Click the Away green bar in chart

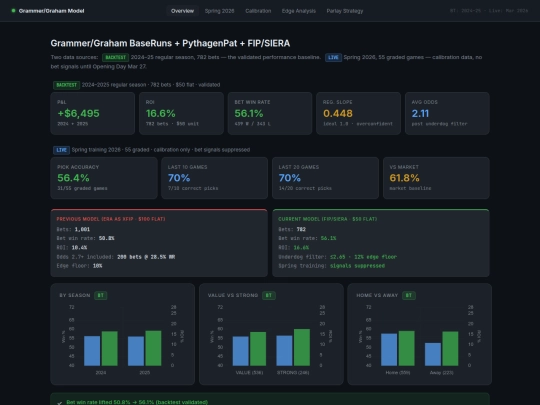[x=450, y=349]
